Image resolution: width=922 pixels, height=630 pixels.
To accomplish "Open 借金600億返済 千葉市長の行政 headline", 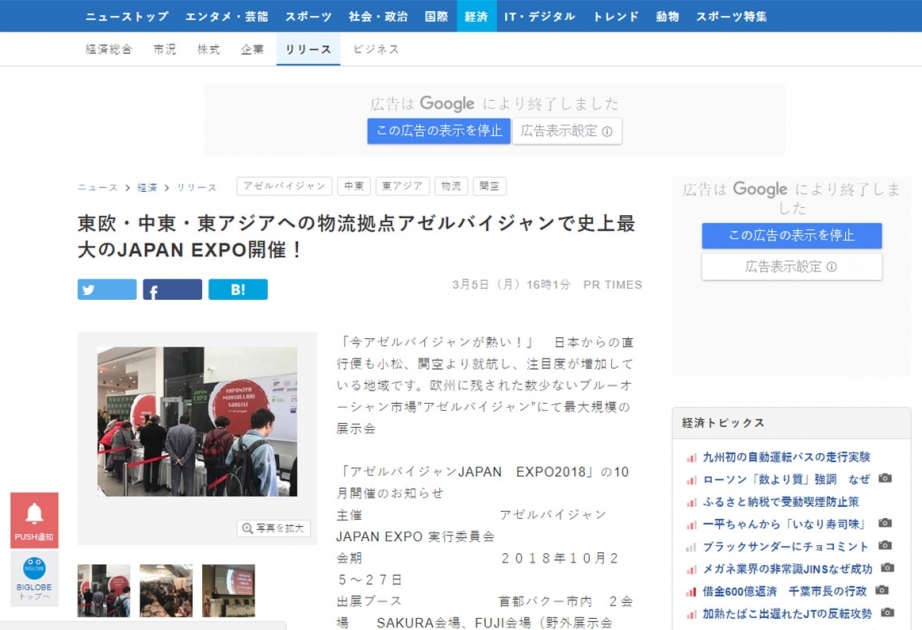I will [x=784, y=591].
